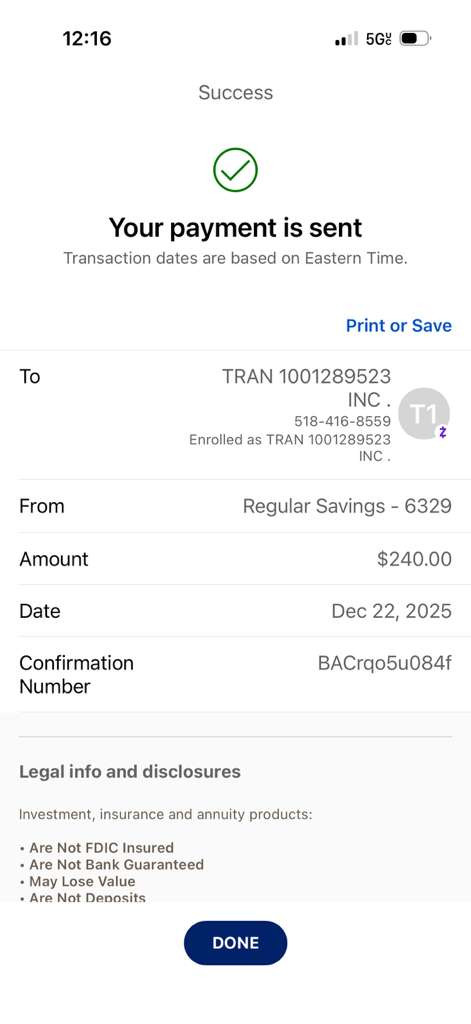Viewport: 471px width, 1024px height.
Task: Tap the 5G network indicator
Action: point(379,39)
